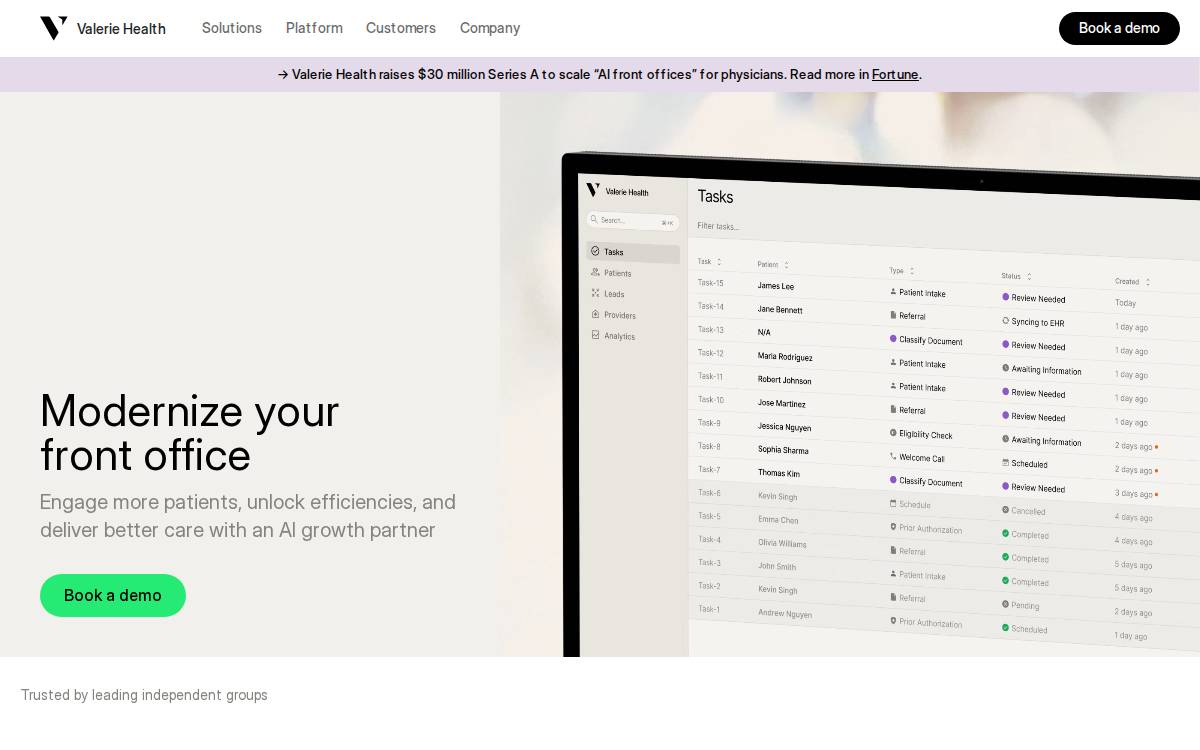Open the Customers menu in the header
The image size is (1200, 750).
point(401,28)
